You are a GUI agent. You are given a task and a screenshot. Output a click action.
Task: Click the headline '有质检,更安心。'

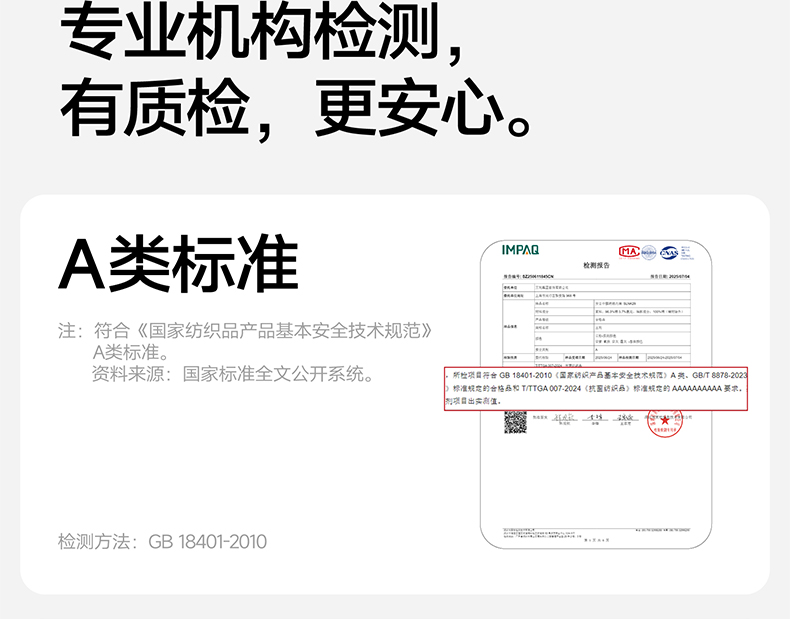point(296,108)
